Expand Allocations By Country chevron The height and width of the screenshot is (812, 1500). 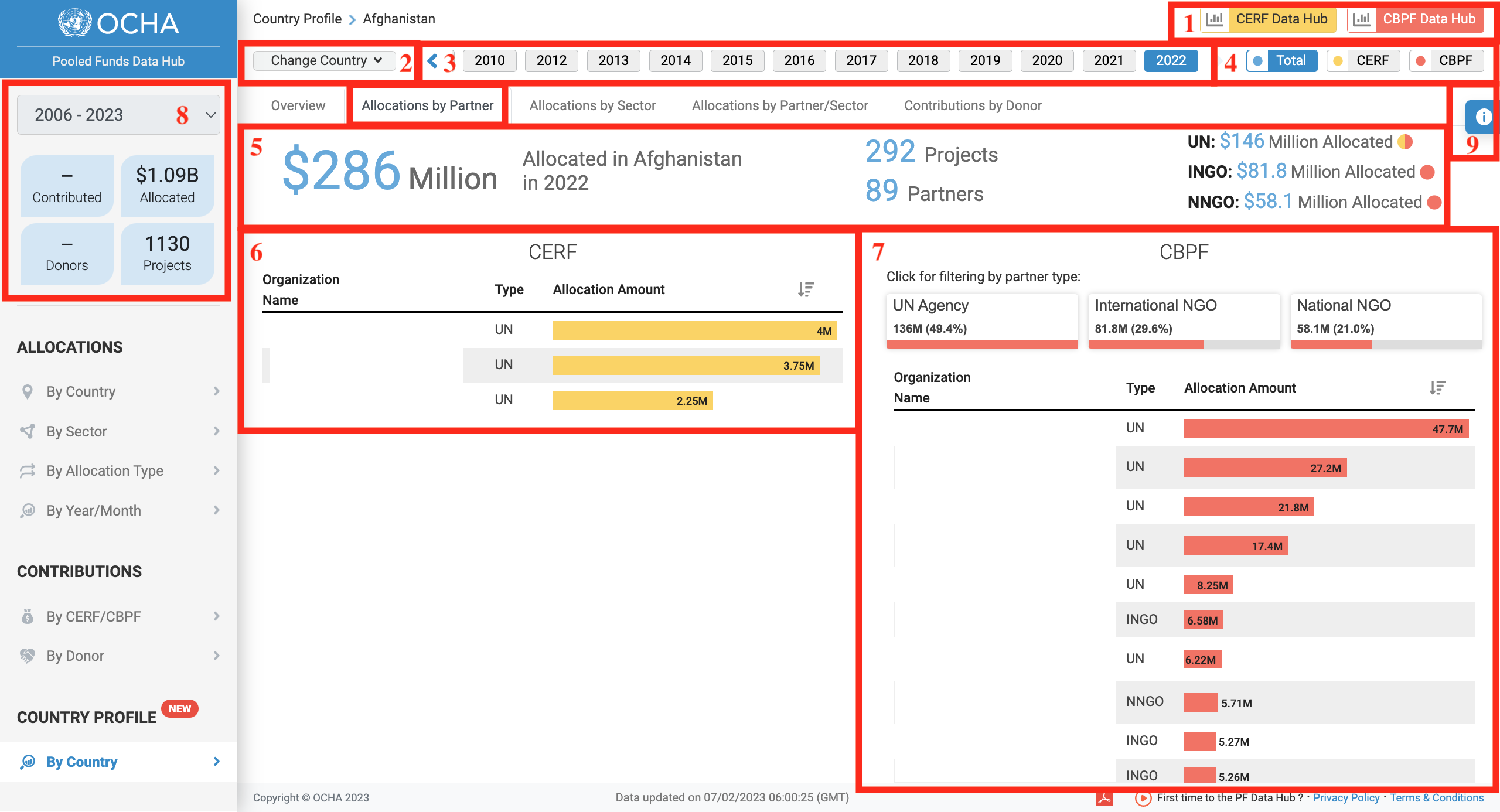coord(217,391)
